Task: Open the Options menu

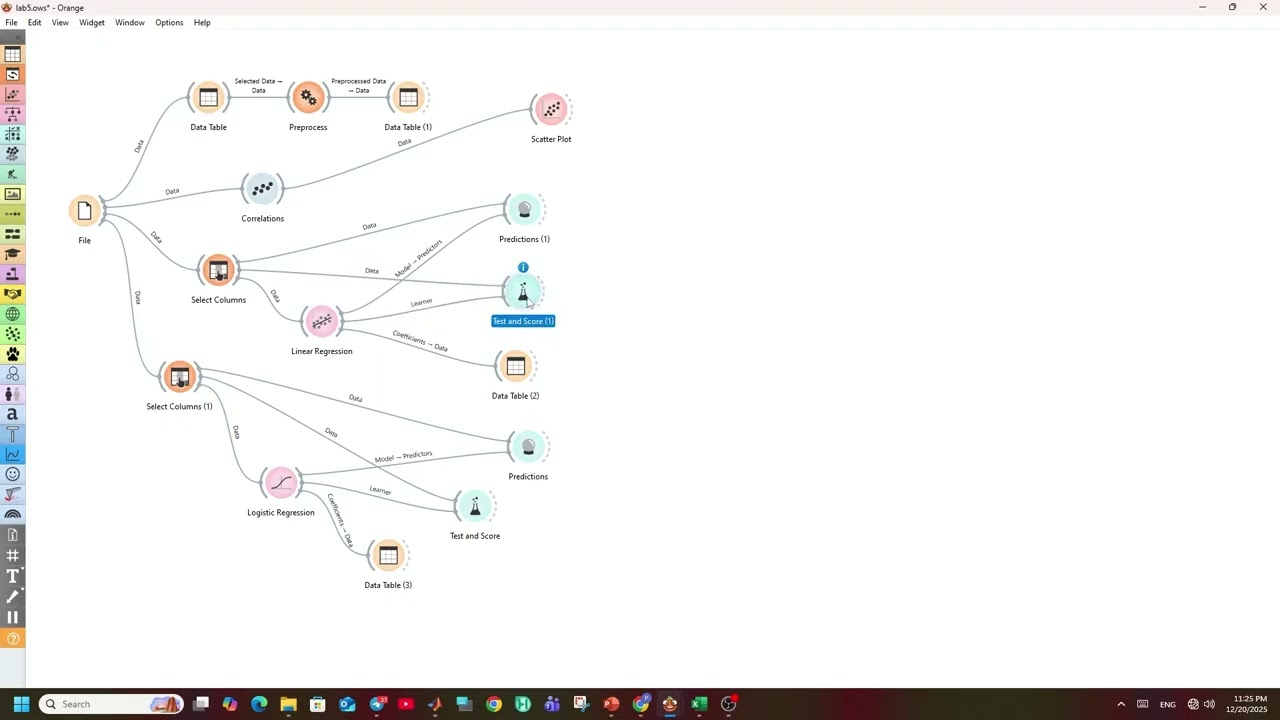Action: click(x=169, y=22)
